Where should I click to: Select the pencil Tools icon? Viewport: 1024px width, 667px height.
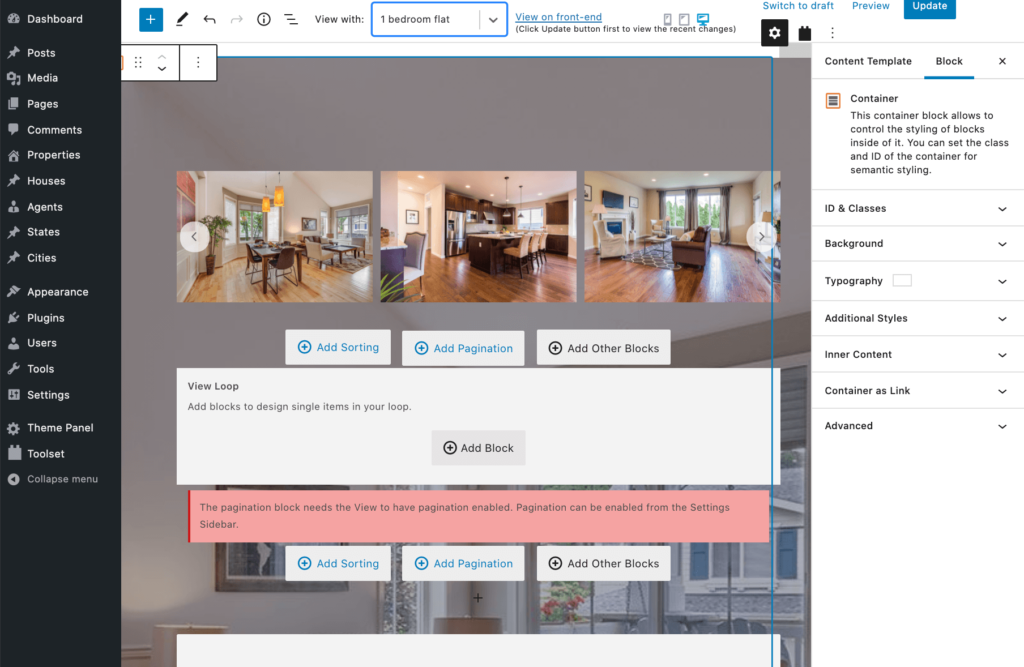pyautogui.click(x=182, y=20)
